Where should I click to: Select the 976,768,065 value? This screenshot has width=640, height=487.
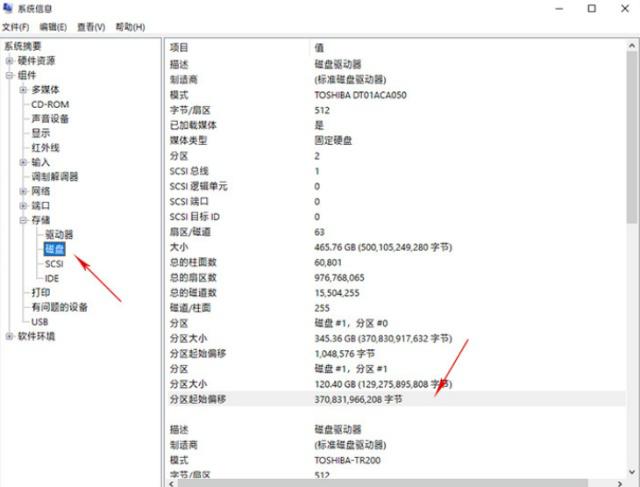[339, 278]
